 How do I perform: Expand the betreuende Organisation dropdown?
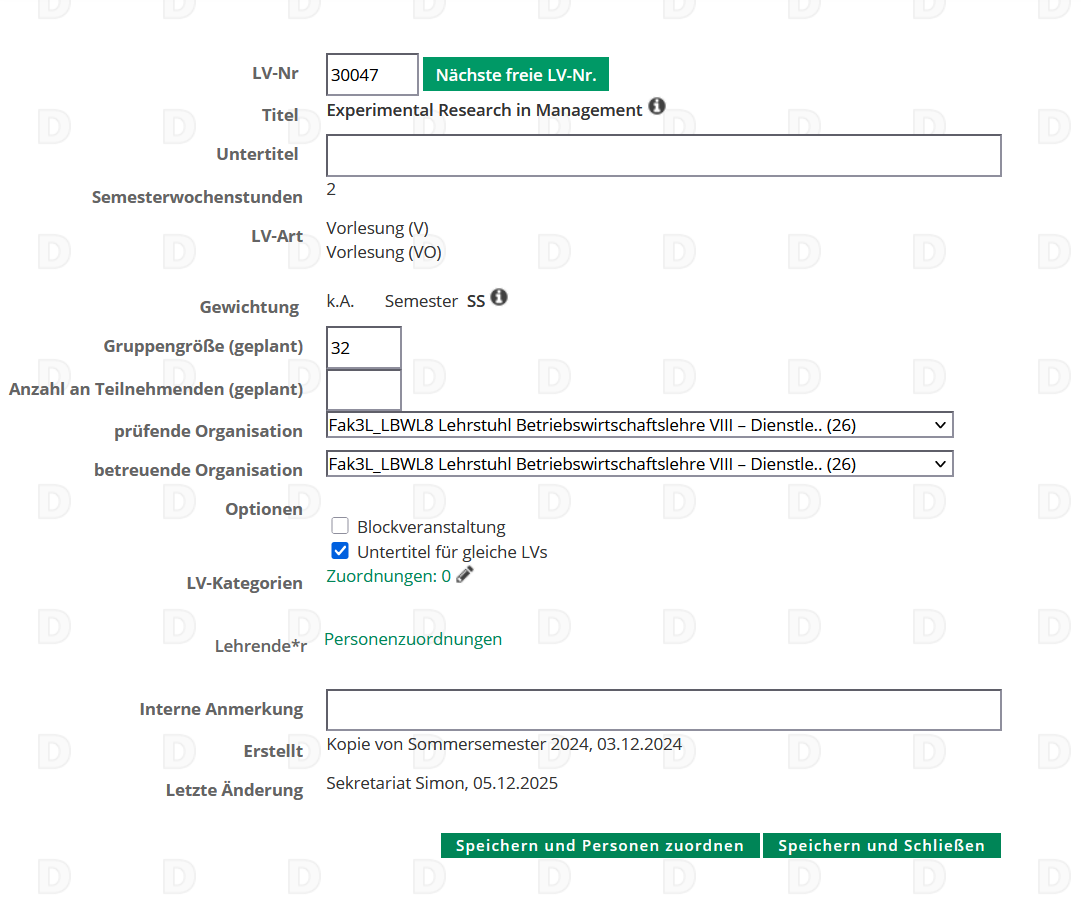639,464
